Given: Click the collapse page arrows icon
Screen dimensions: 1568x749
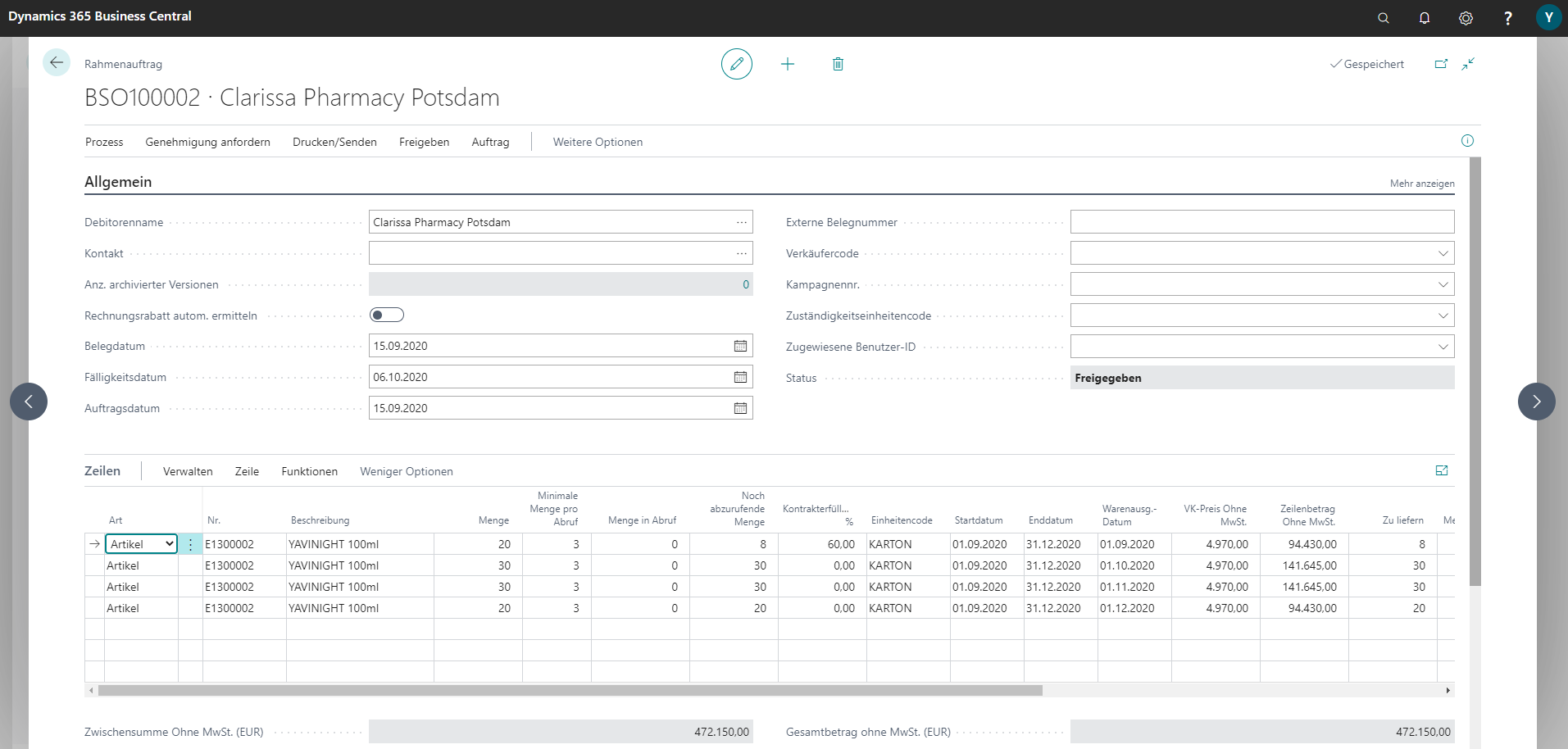Looking at the screenshot, I should pos(1468,64).
